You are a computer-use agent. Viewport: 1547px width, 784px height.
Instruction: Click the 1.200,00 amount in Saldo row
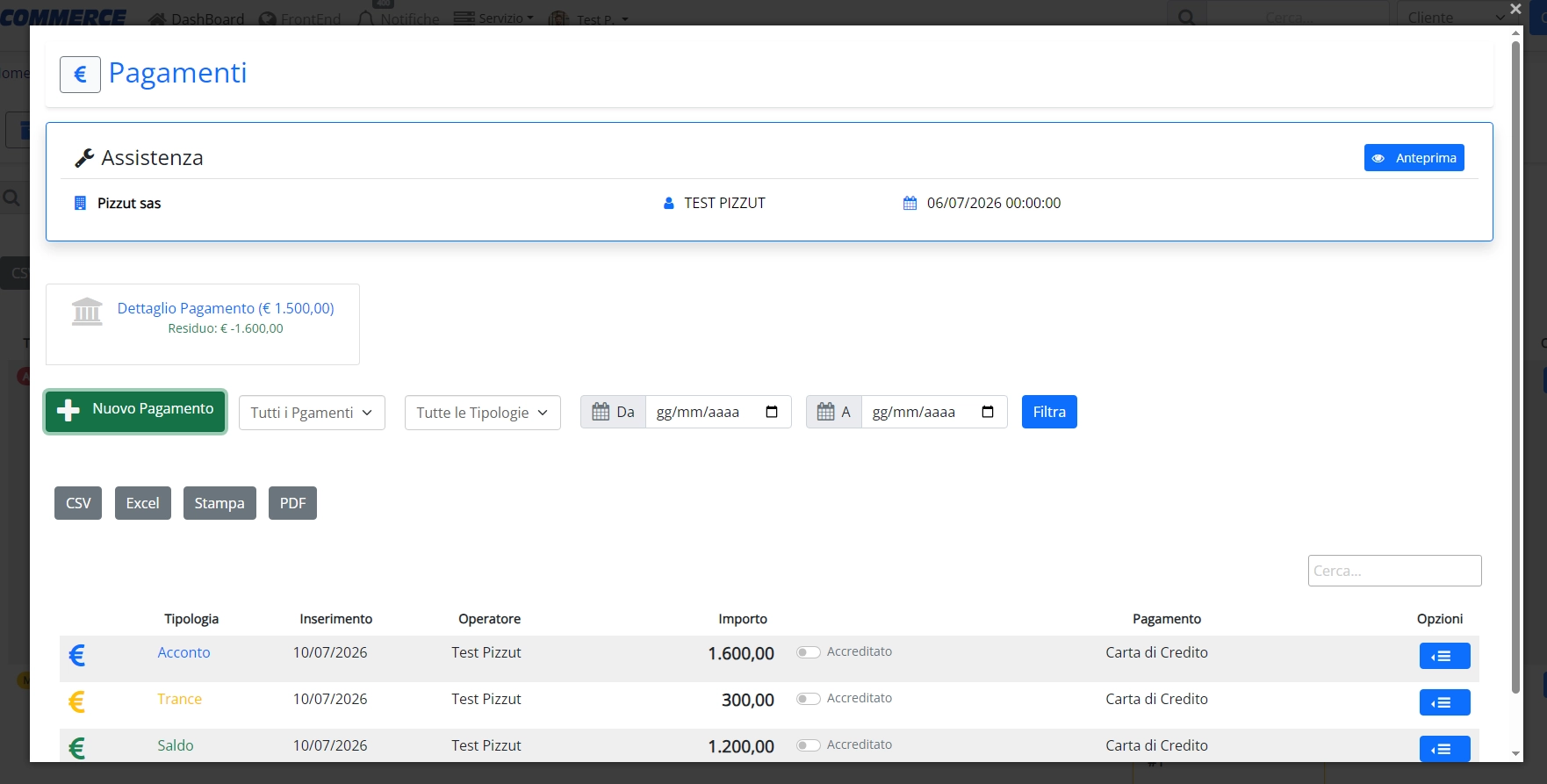(741, 746)
